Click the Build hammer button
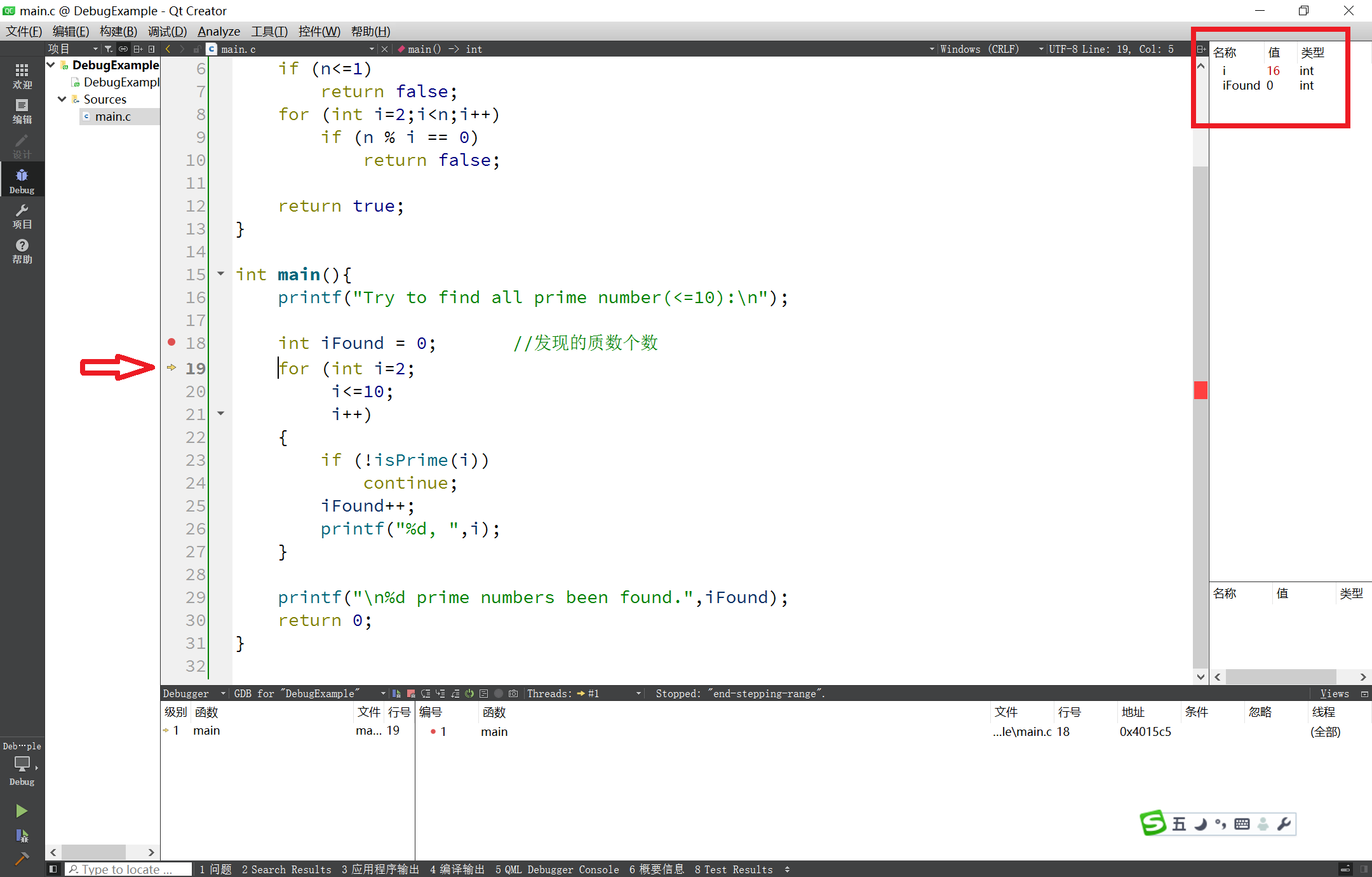 pyautogui.click(x=22, y=859)
